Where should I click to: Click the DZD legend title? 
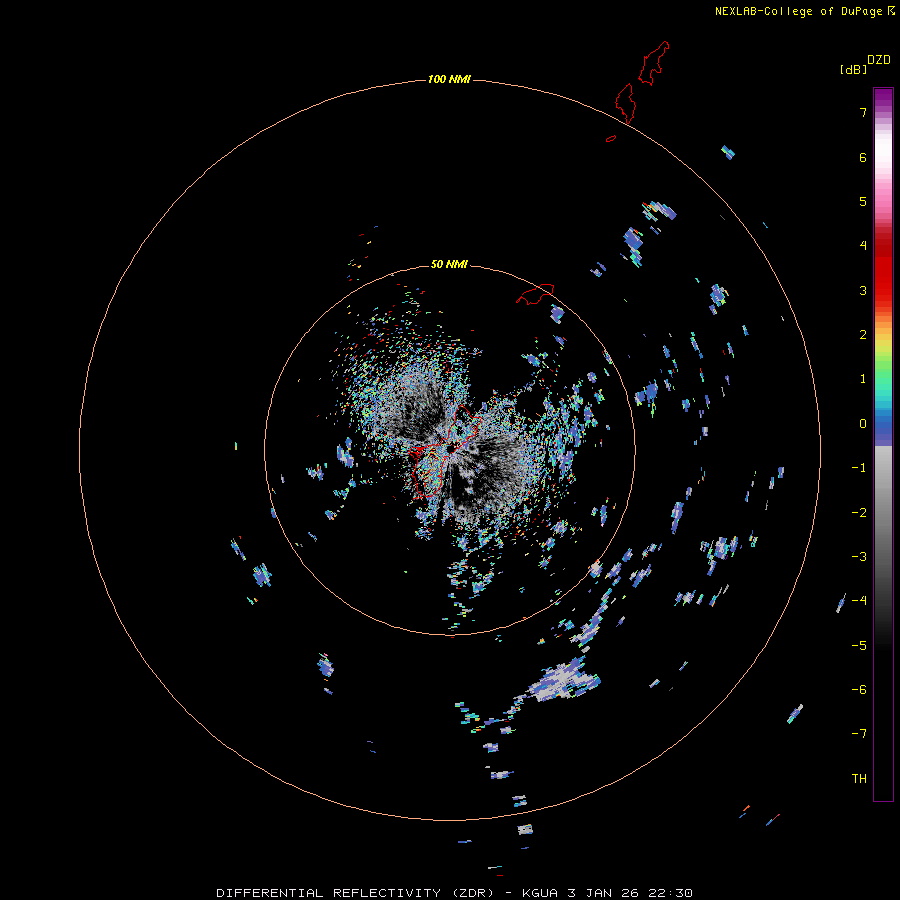click(879, 60)
